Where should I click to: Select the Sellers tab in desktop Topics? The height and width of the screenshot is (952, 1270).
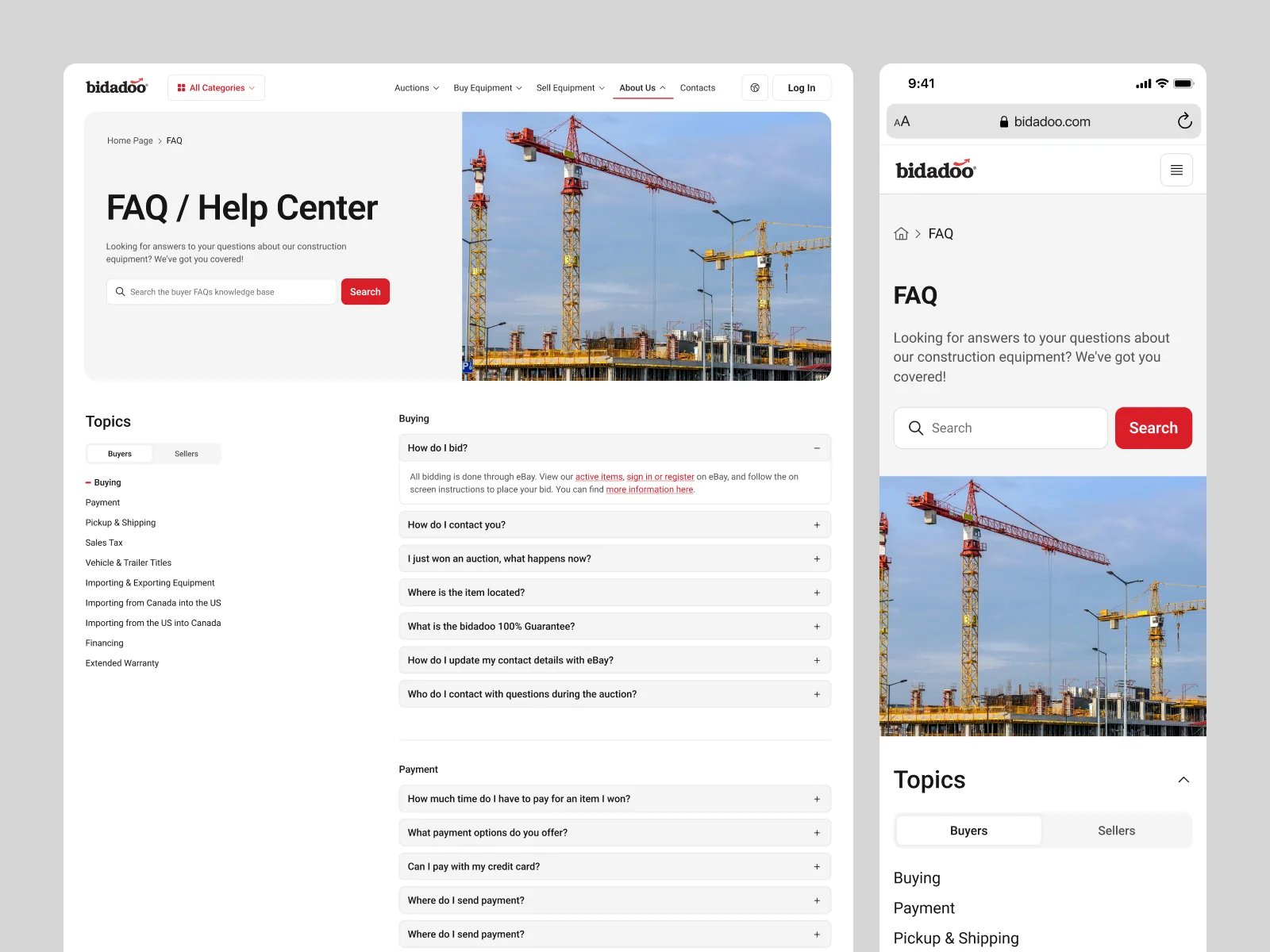187,454
